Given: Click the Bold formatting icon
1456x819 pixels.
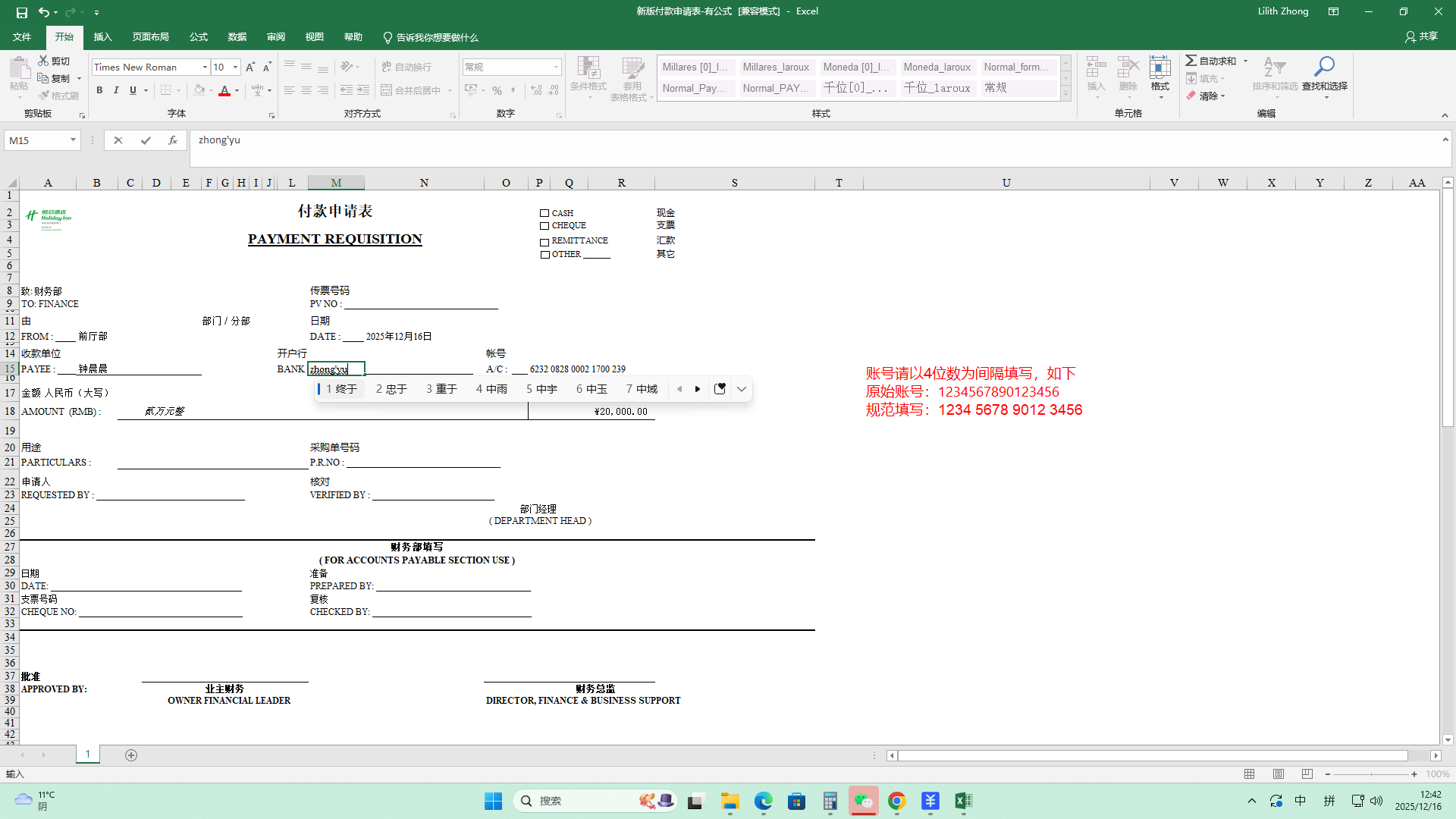Looking at the screenshot, I should pyautogui.click(x=99, y=90).
